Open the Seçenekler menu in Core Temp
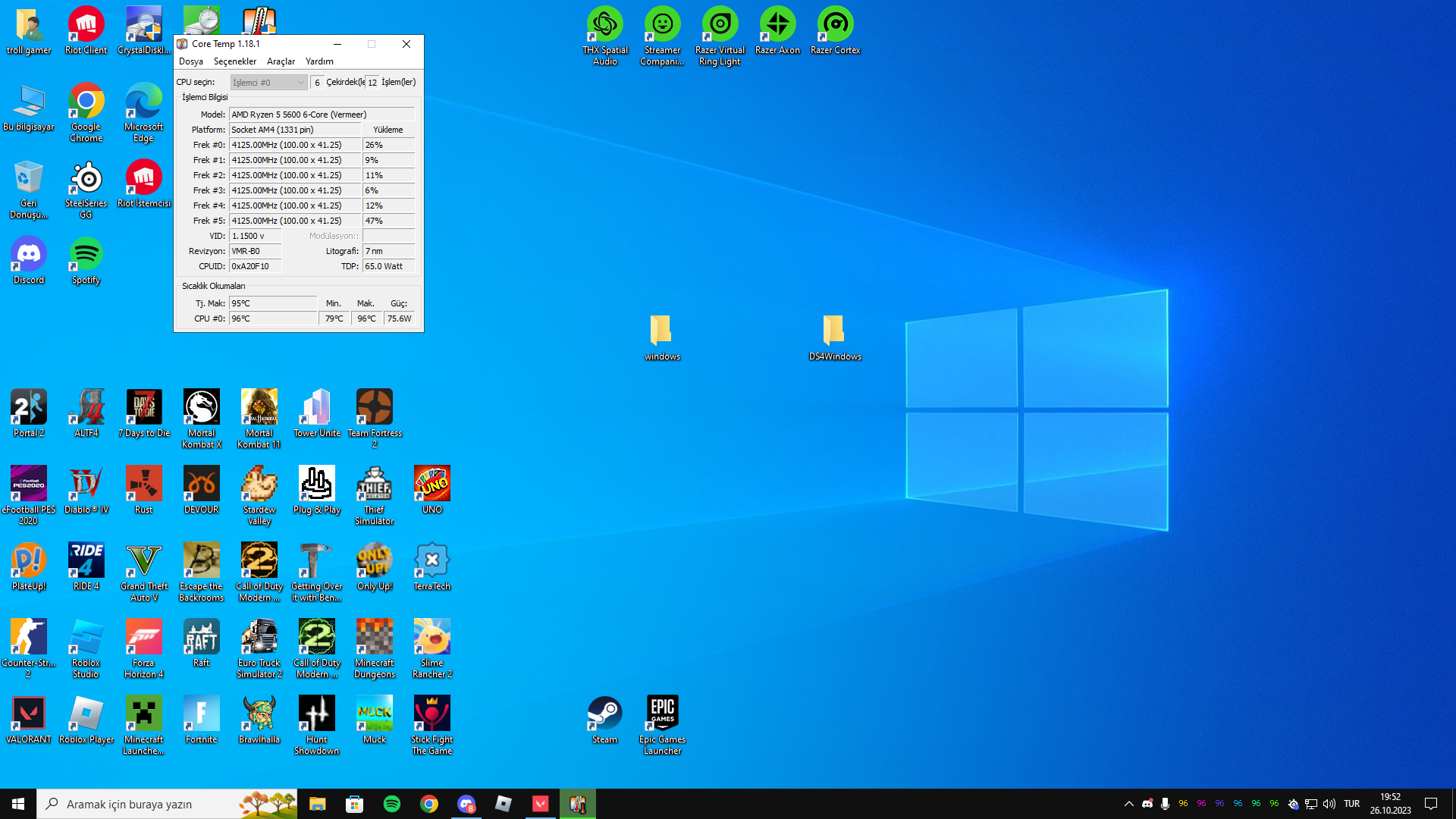The height and width of the screenshot is (819, 1456). [x=235, y=61]
